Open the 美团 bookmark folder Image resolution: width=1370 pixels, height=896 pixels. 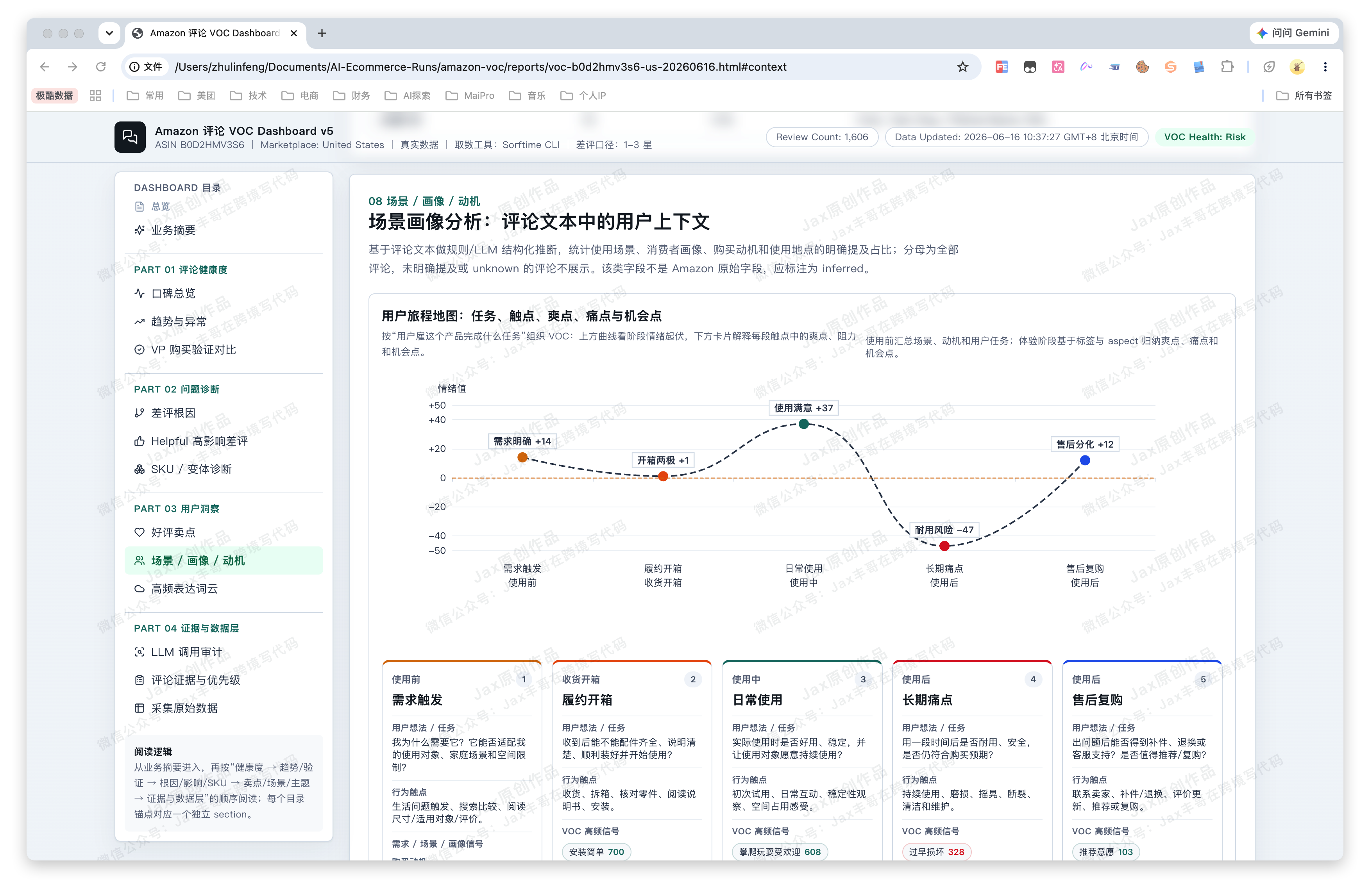coord(197,96)
